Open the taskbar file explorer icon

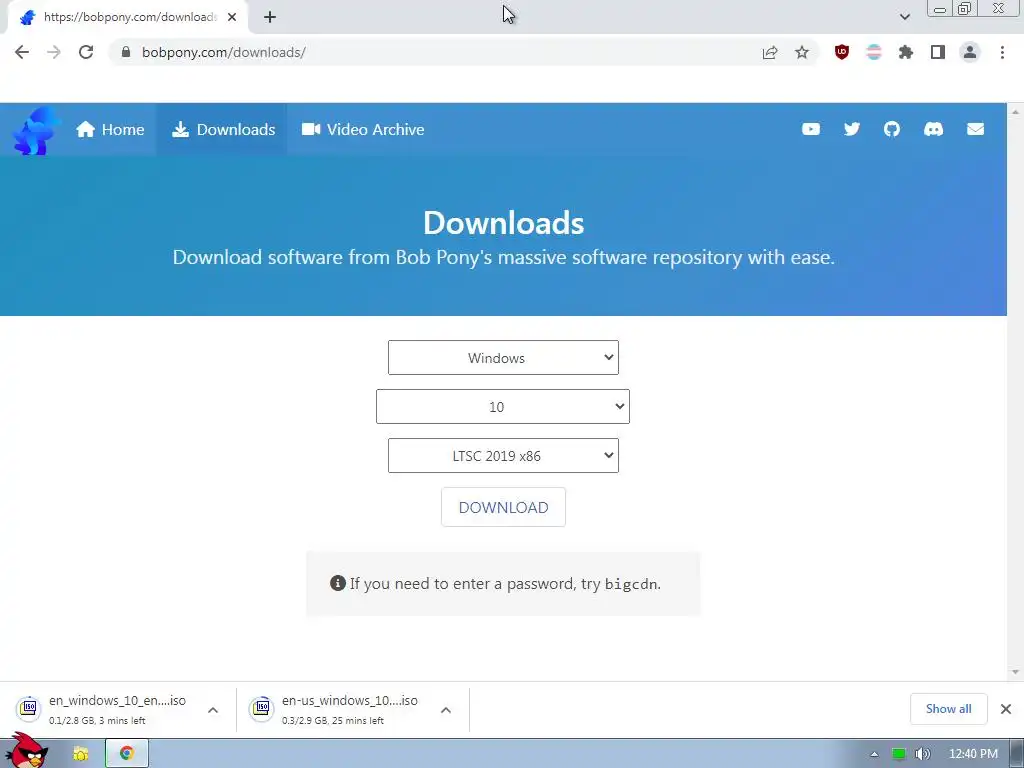(80, 754)
